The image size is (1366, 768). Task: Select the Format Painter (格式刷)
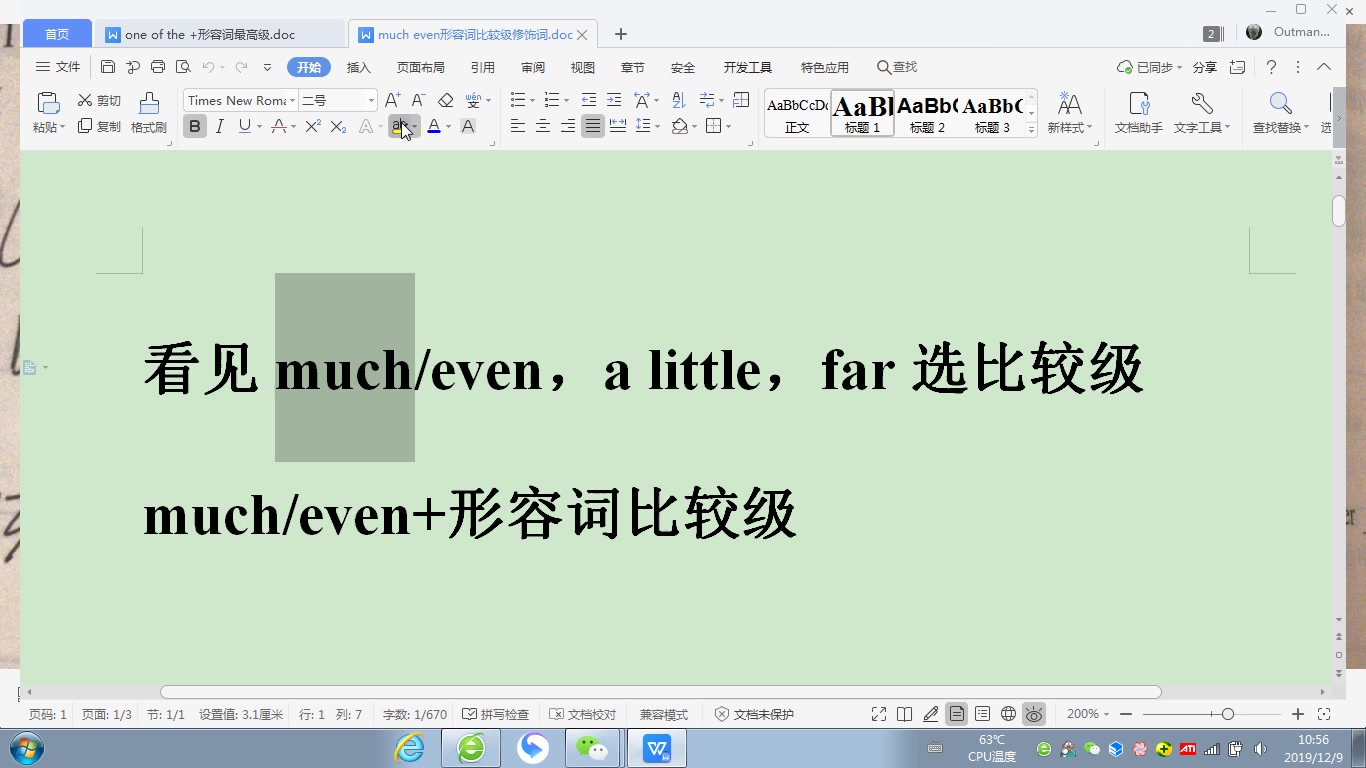point(149,113)
